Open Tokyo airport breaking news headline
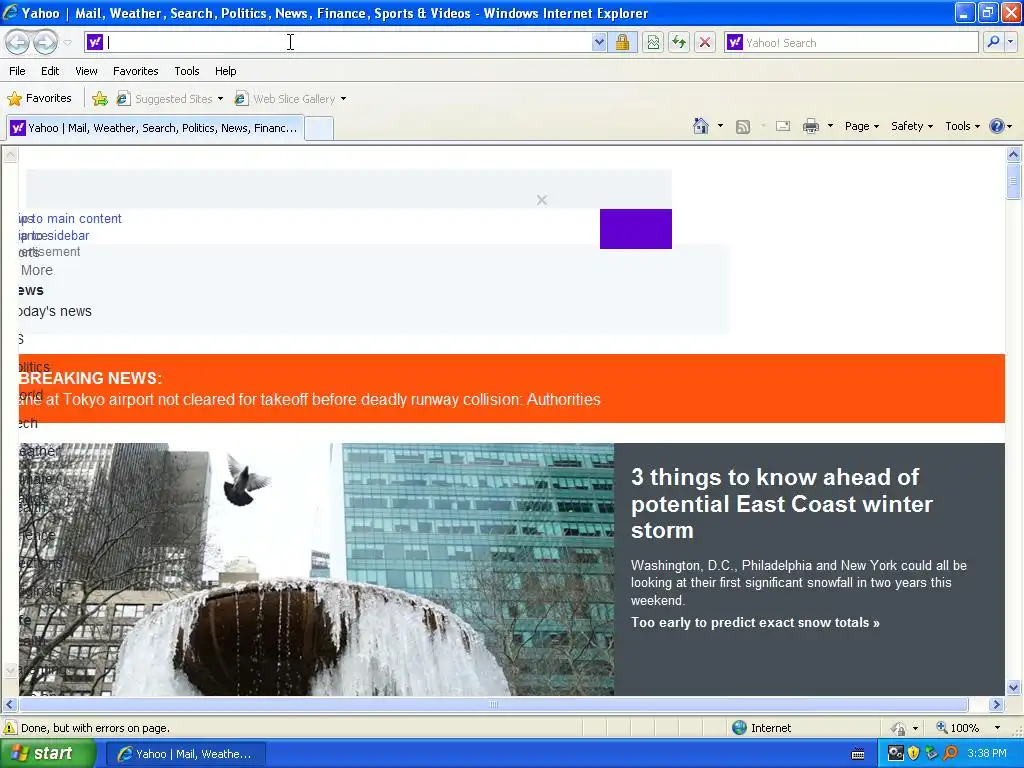This screenshot has width=1024, height=768. pyautogui.click(x=310, y=400)
